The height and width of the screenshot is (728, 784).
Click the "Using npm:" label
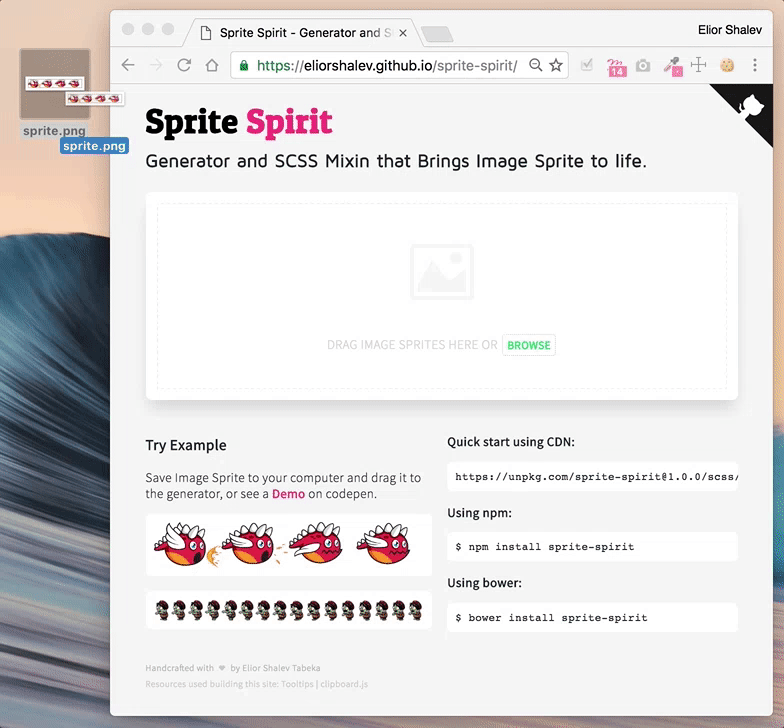480,513
